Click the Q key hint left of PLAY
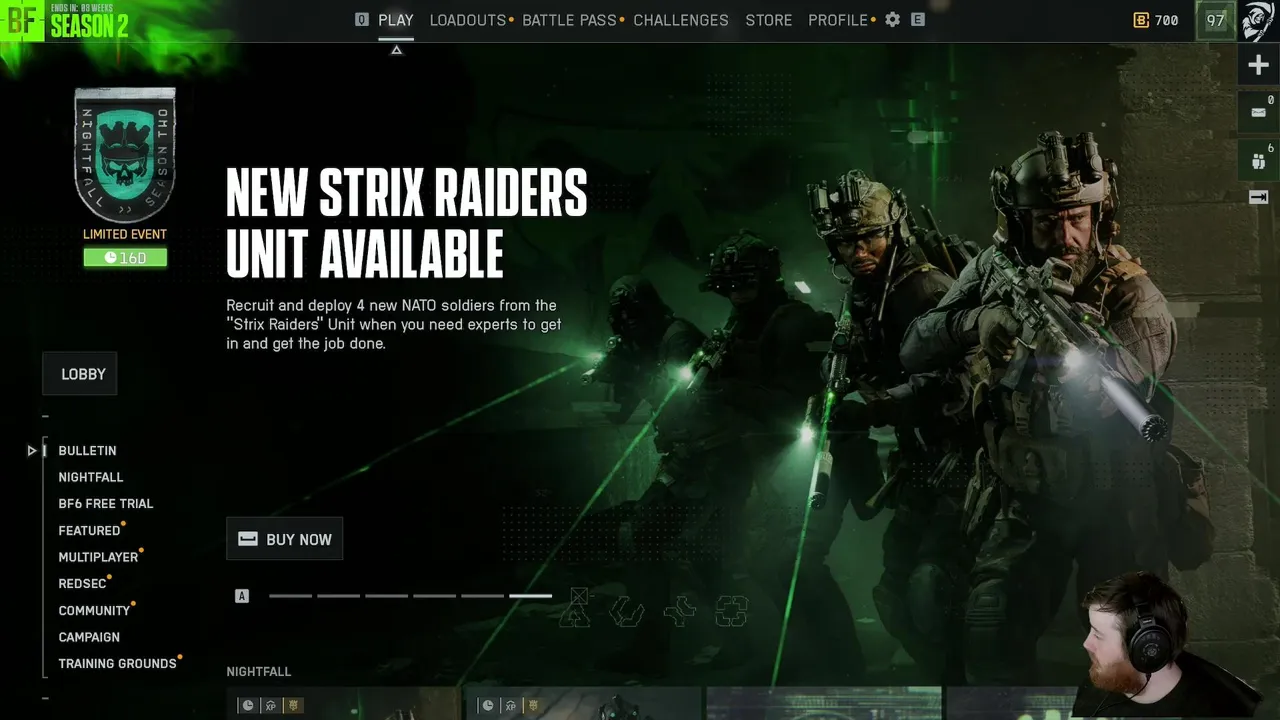 [x=362, y=19]
